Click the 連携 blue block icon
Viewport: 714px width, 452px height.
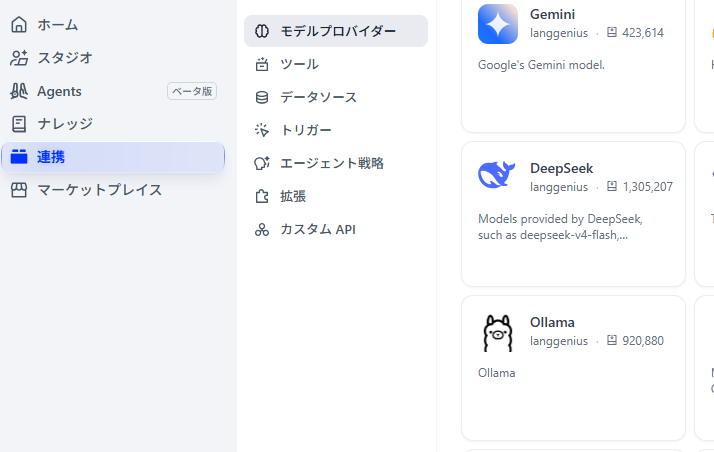(x=19, y=157)
